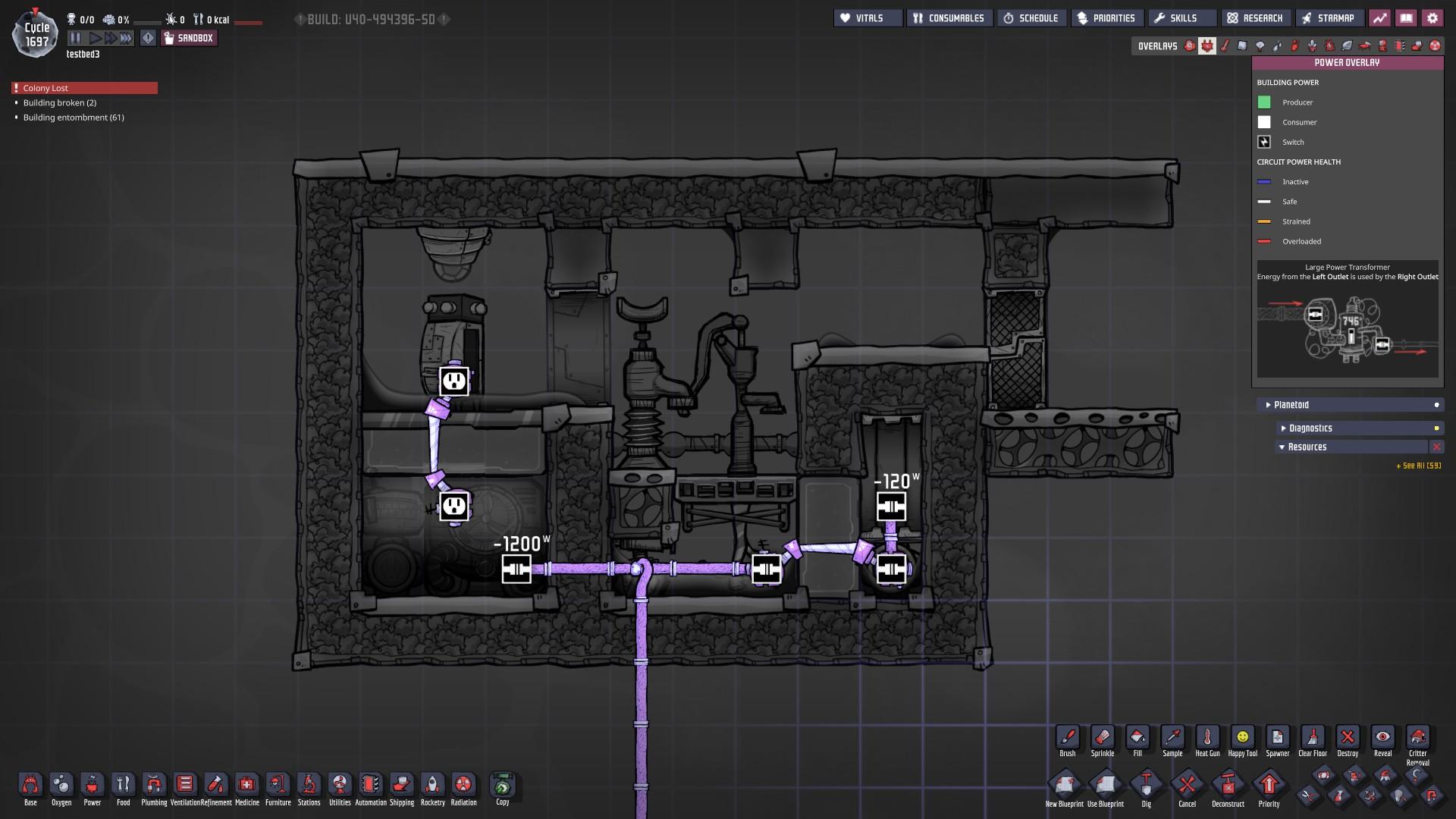Open the Research menu tab
Viewport: 1456px width, 819px height.
[x=1256, y=18]
